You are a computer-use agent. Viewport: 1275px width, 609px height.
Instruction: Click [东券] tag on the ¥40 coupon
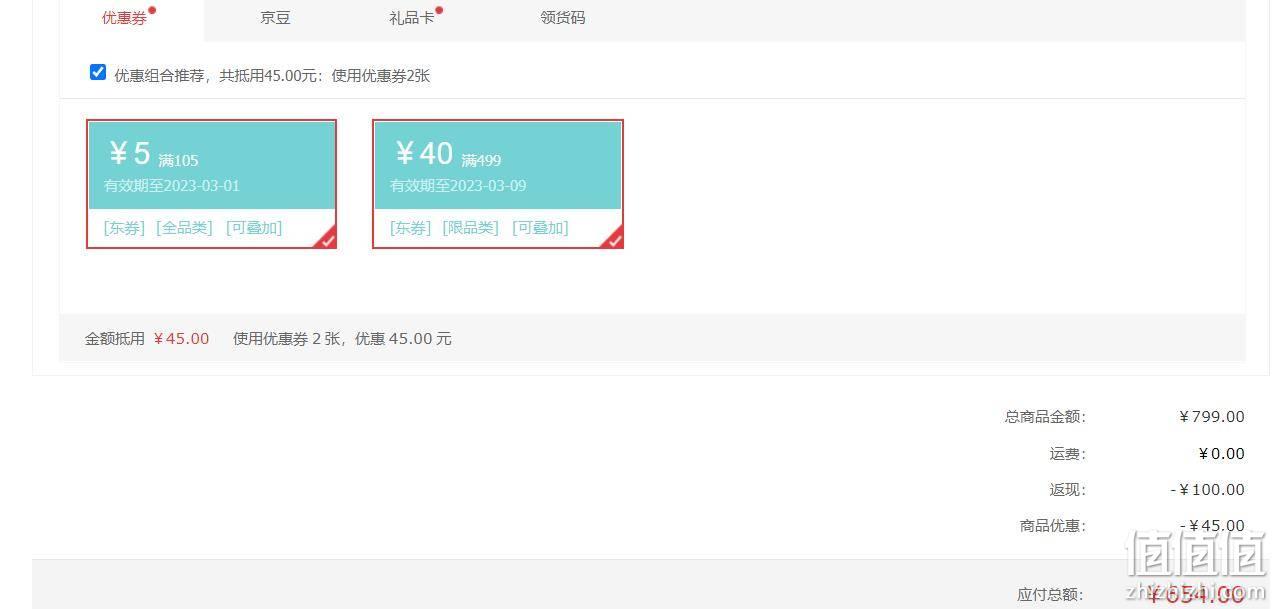pos(411,228)
